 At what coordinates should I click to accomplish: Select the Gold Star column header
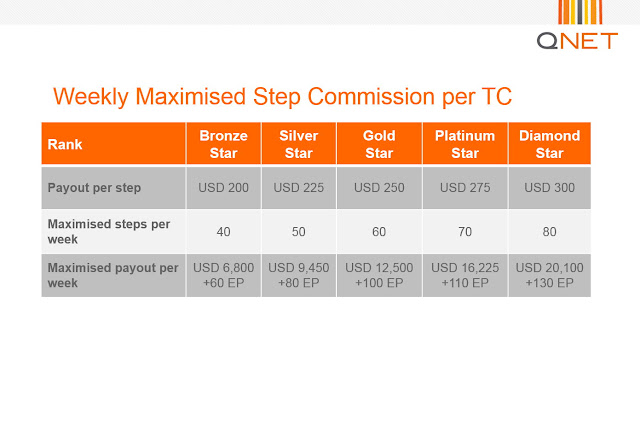pos(378,143)
